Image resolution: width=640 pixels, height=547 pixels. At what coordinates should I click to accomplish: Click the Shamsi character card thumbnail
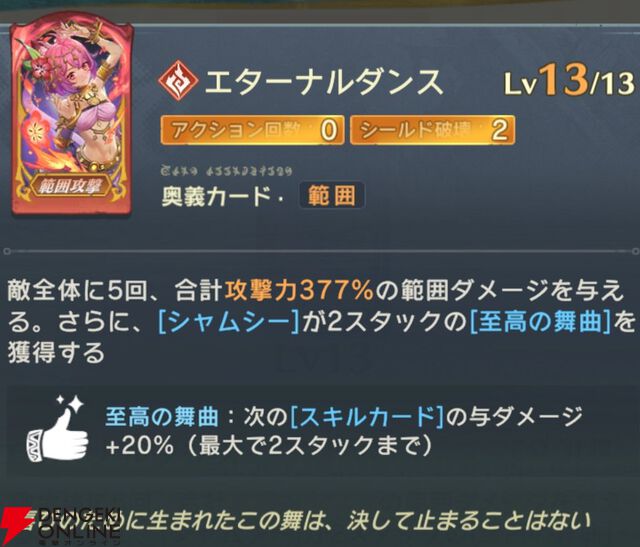pyautogui.click(x=72, y=114)
